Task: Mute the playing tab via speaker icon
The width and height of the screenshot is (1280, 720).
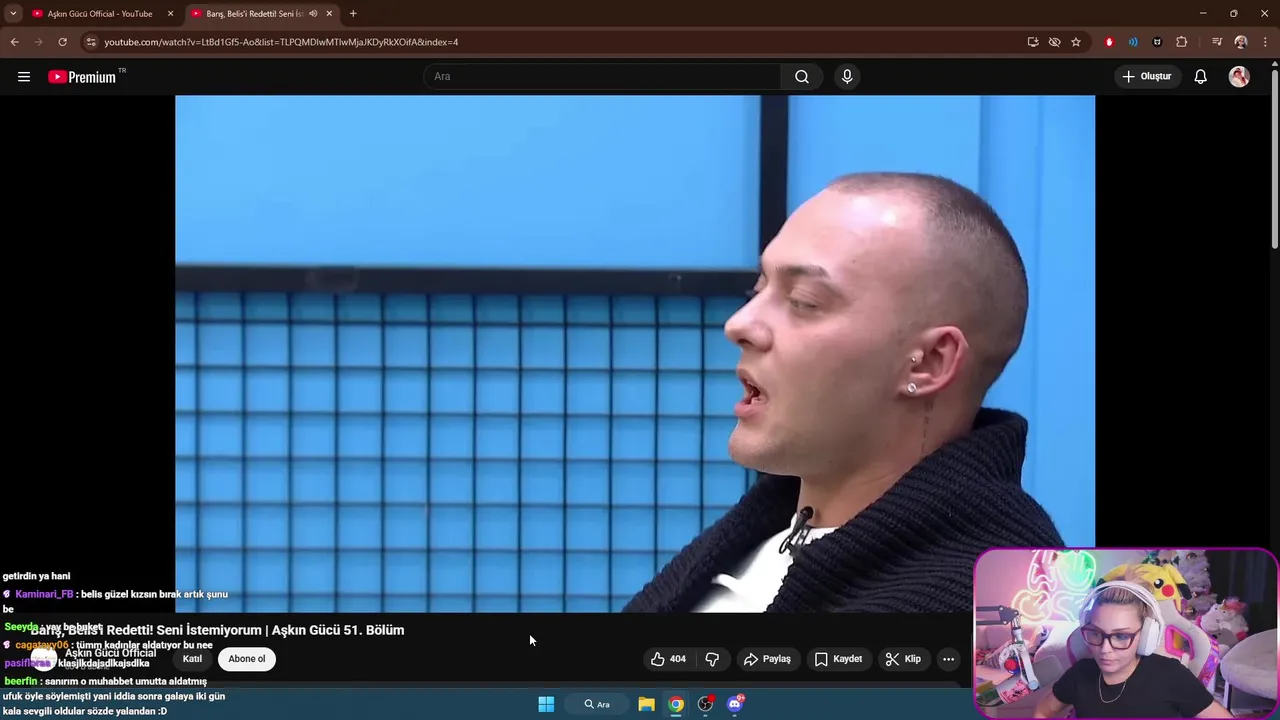Action: (x=313, y=14)
